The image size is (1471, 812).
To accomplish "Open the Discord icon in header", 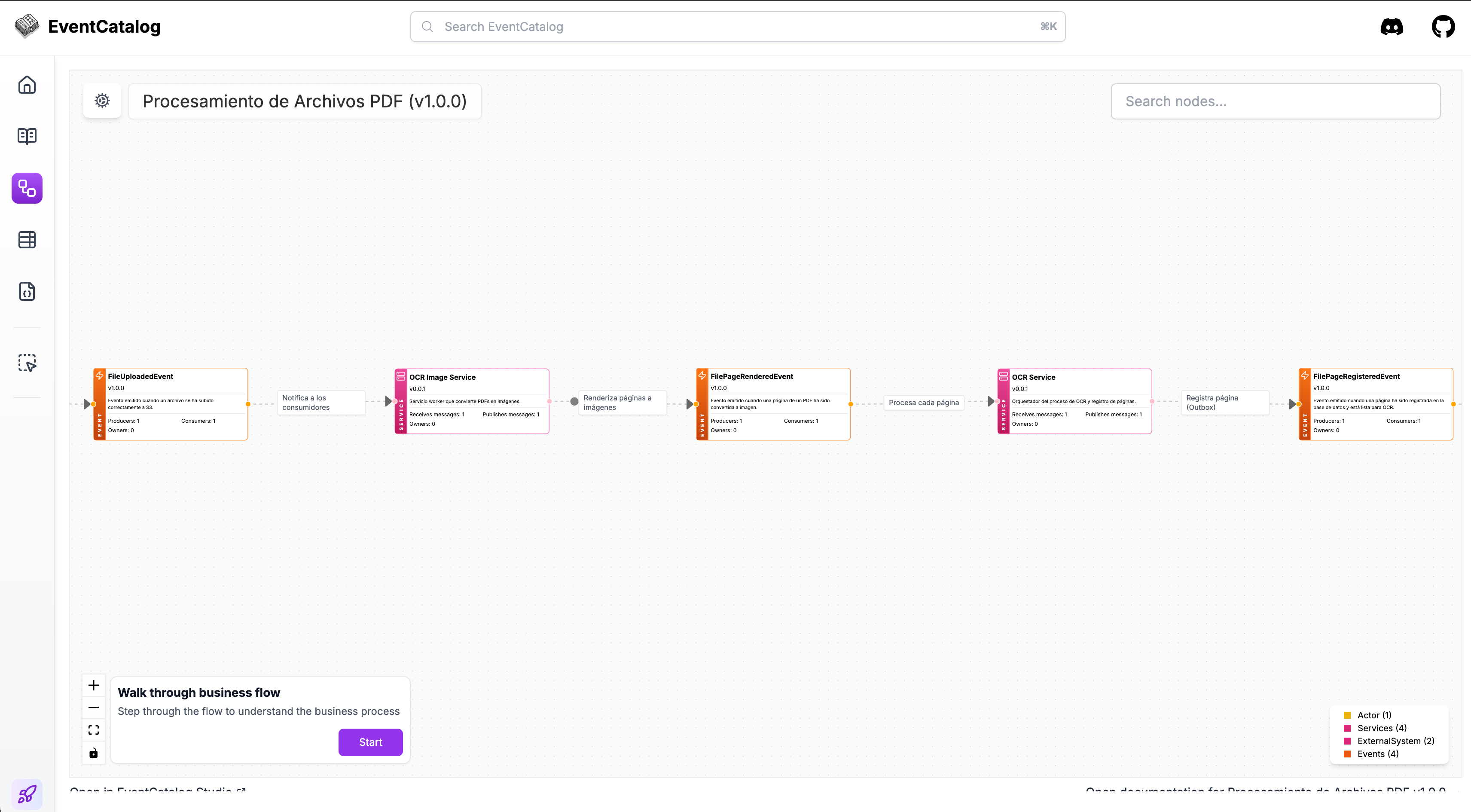I will coord(1391,27).
